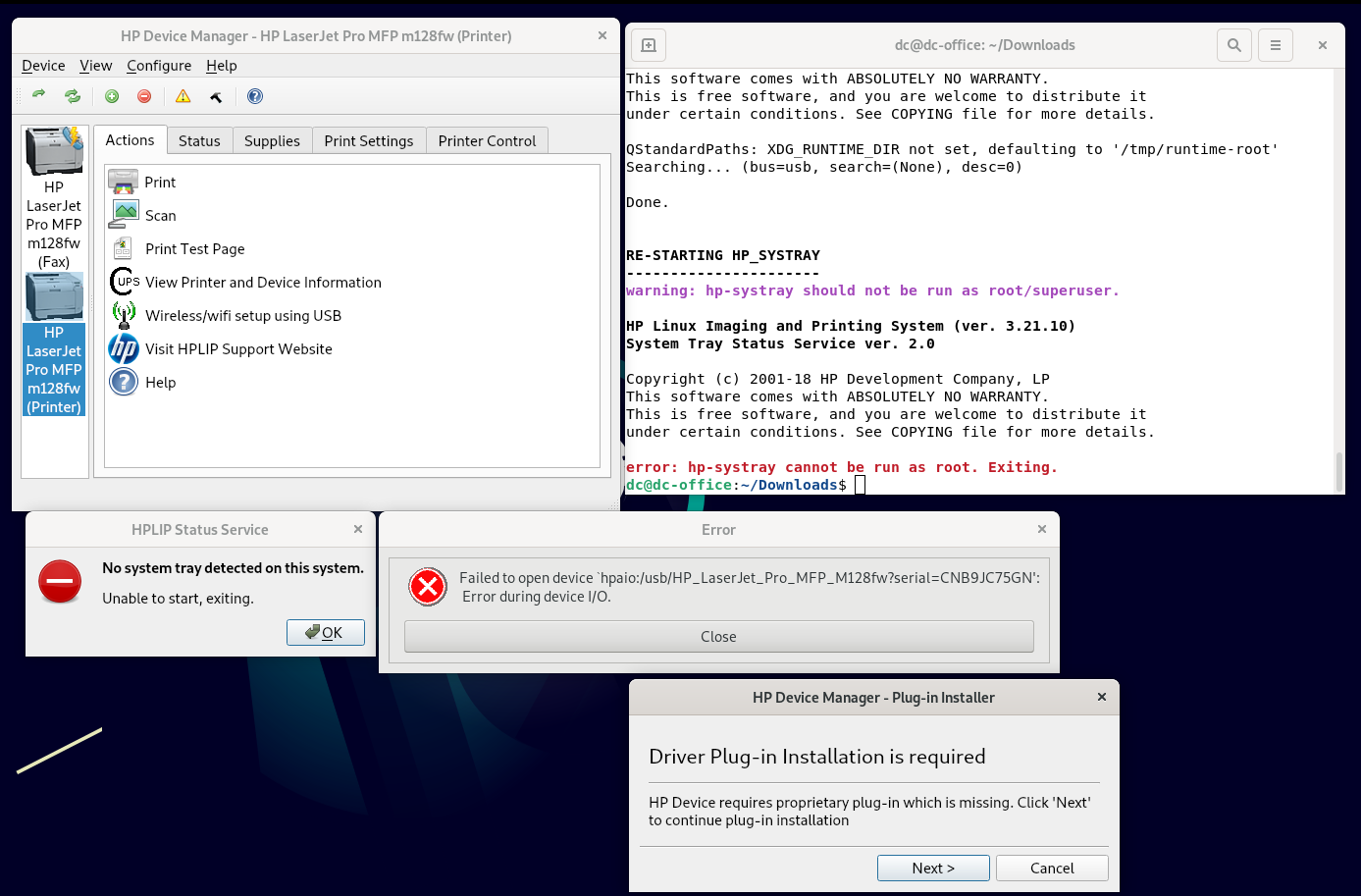Click Close in the Error dialog

tap(718, 636)
